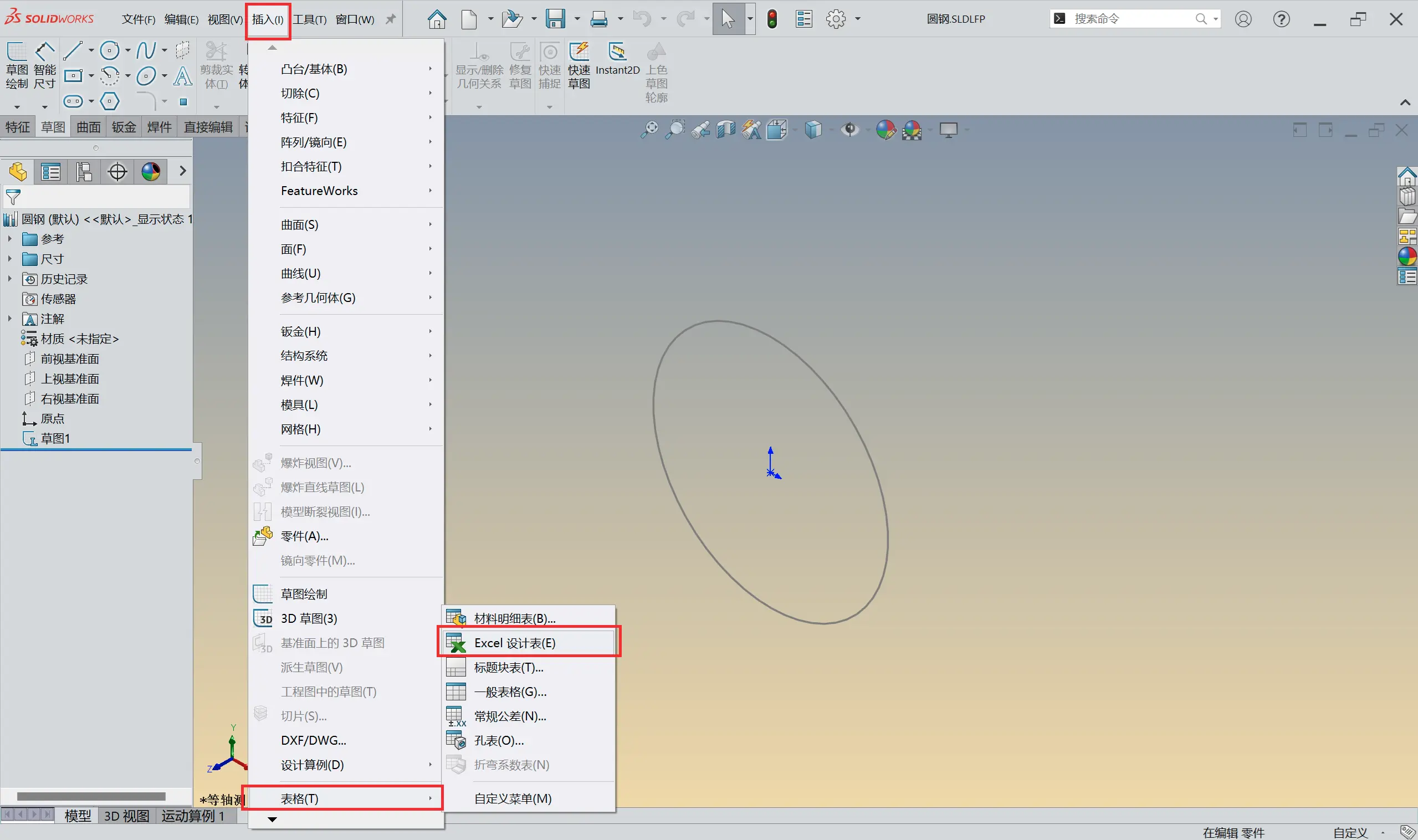The width and height of the screenshot is (1418, 840).
Task: Open the Save button dropdown arrow
Action: click(577, 19)
